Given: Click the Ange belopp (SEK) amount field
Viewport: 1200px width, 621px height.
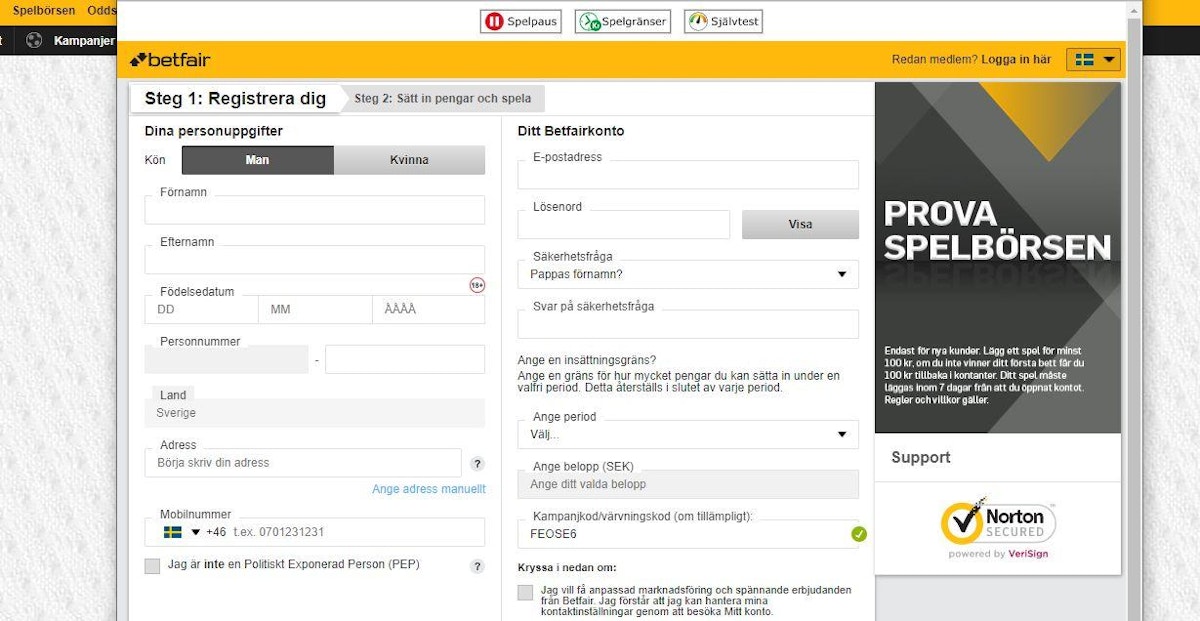Looking at the screenshot, I should coord(688,484).
